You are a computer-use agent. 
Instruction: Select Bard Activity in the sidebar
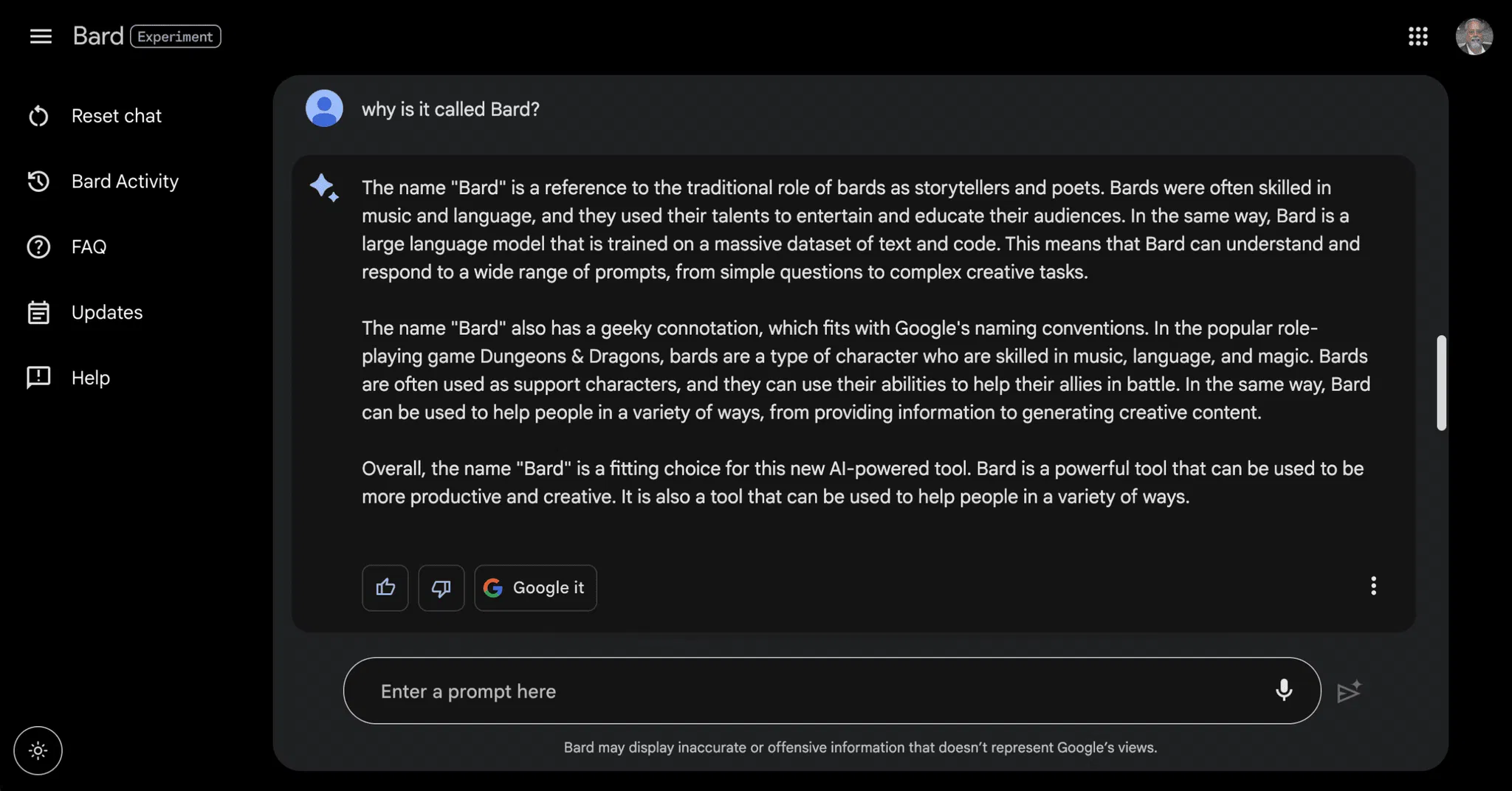(125, 182)
